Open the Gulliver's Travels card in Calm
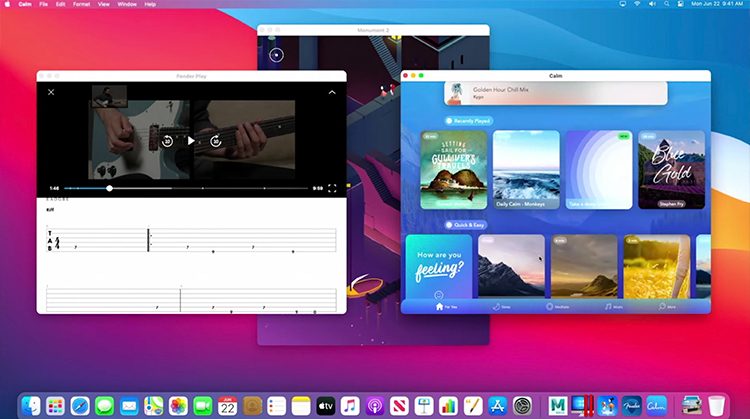The height and width of the screenshot is (419, 750). coord(453,170)
